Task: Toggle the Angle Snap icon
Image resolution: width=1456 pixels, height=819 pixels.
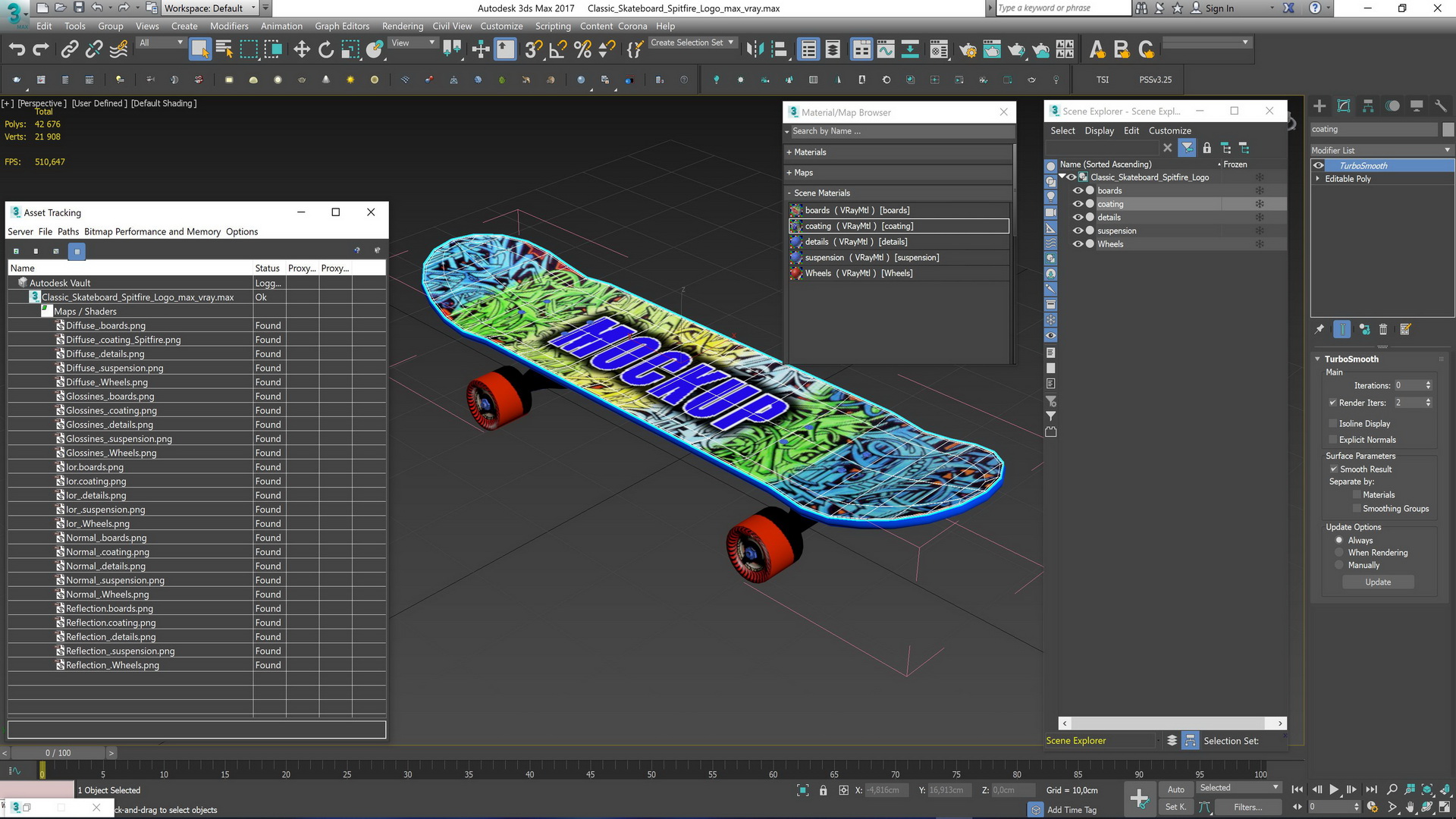Action: 558,49
